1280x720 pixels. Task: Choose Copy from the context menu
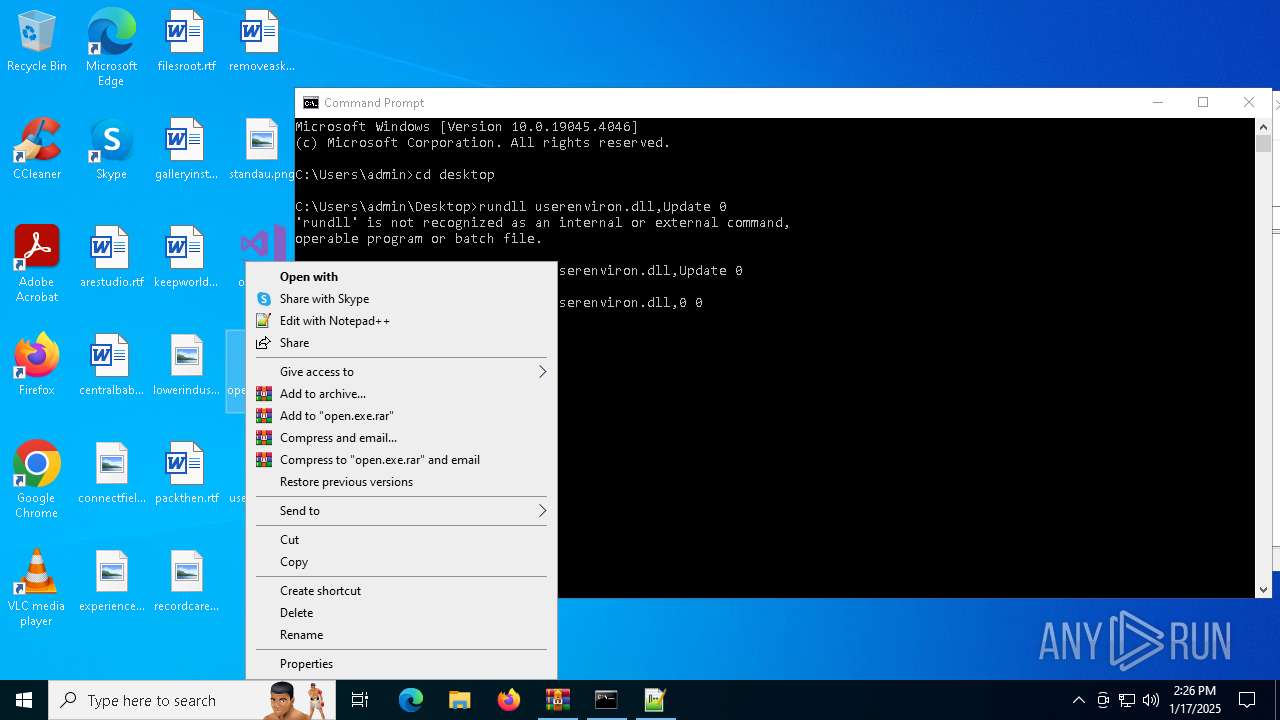pyautogui.click(x=401, y=562)
